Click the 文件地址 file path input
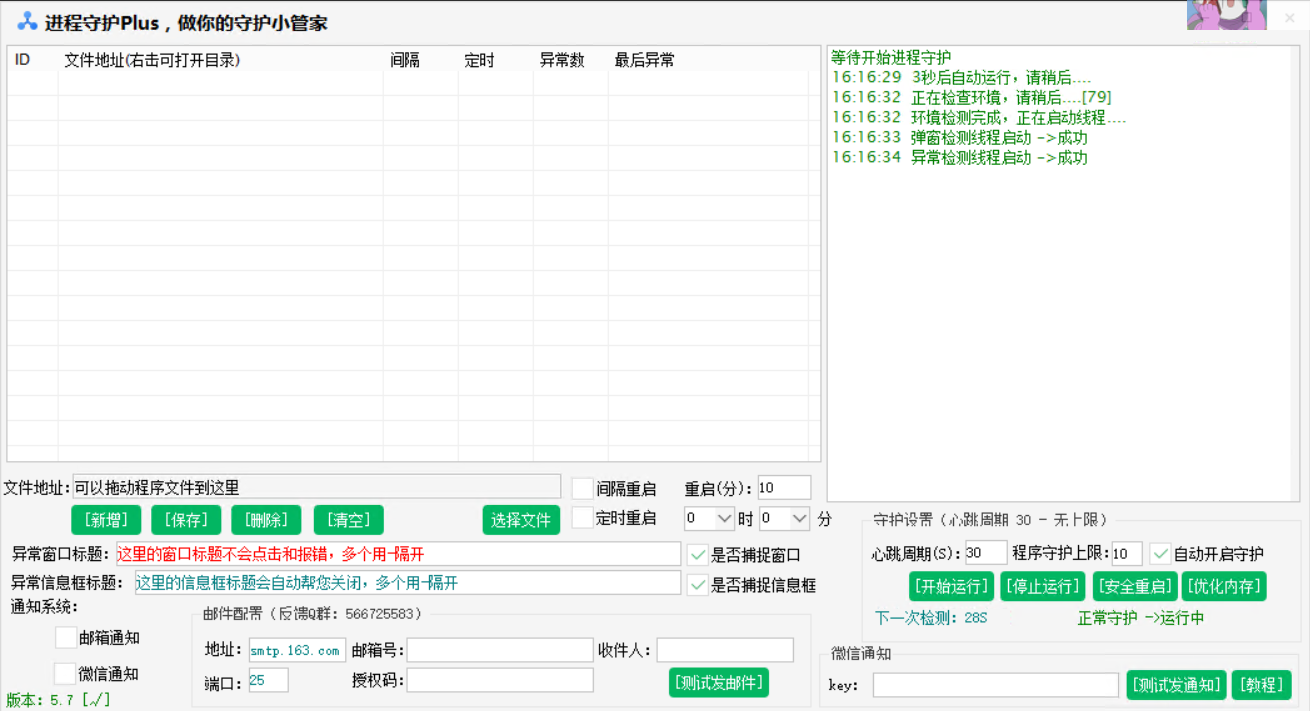 click(x=316, y=487)
